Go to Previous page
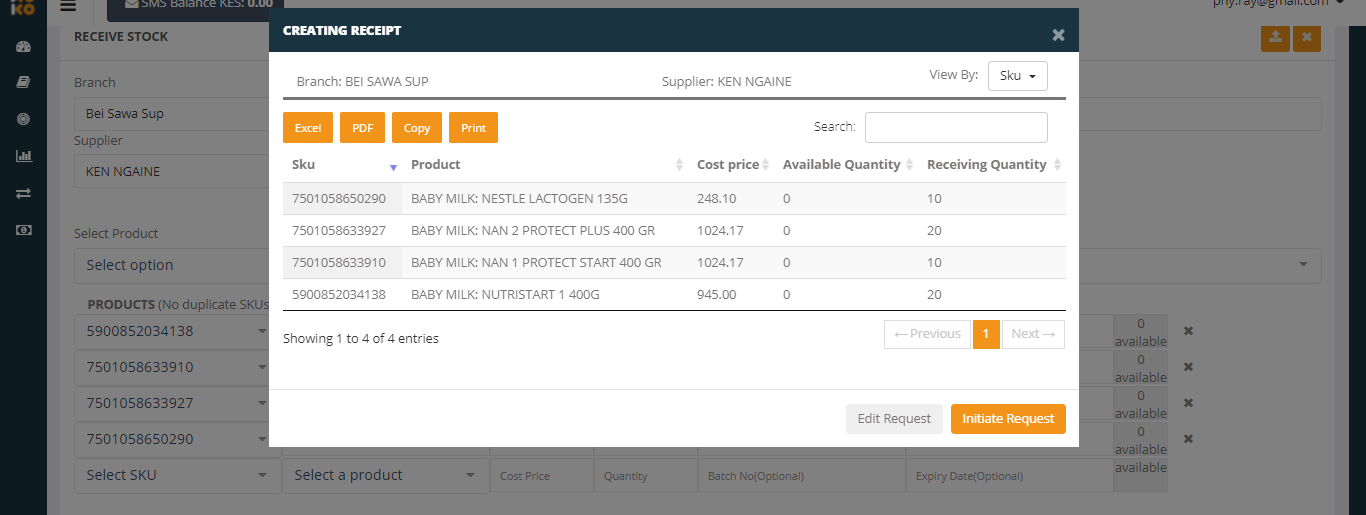 coord(927,334)
